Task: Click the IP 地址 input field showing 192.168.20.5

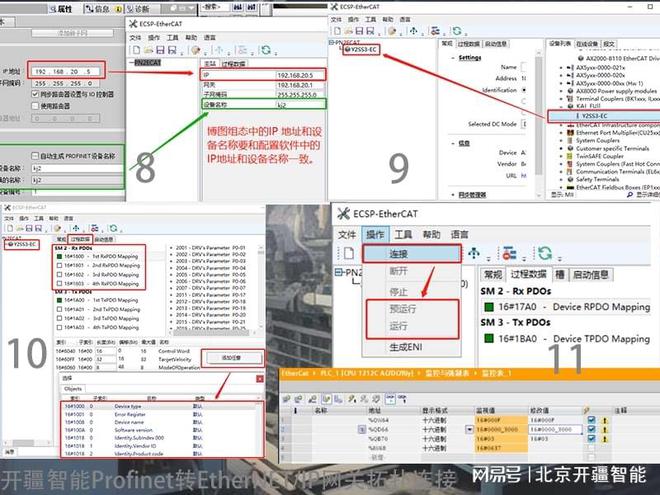Action: pyautogui.click(x=66, y=72)
